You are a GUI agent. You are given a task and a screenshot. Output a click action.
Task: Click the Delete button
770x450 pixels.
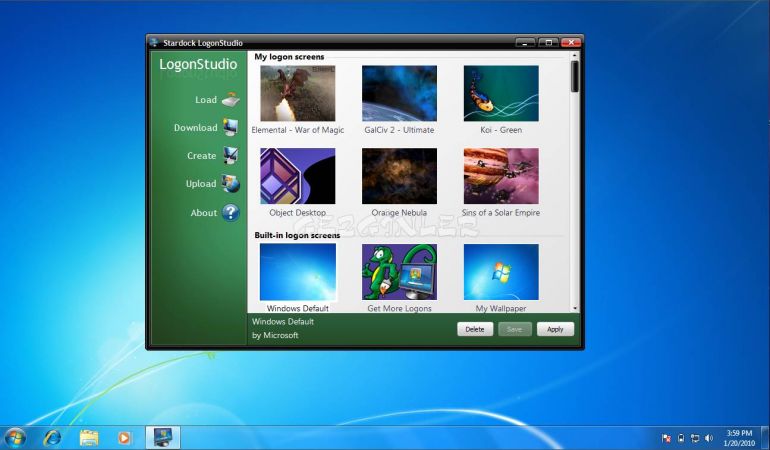pyautogui.click(x=475, y=329)
